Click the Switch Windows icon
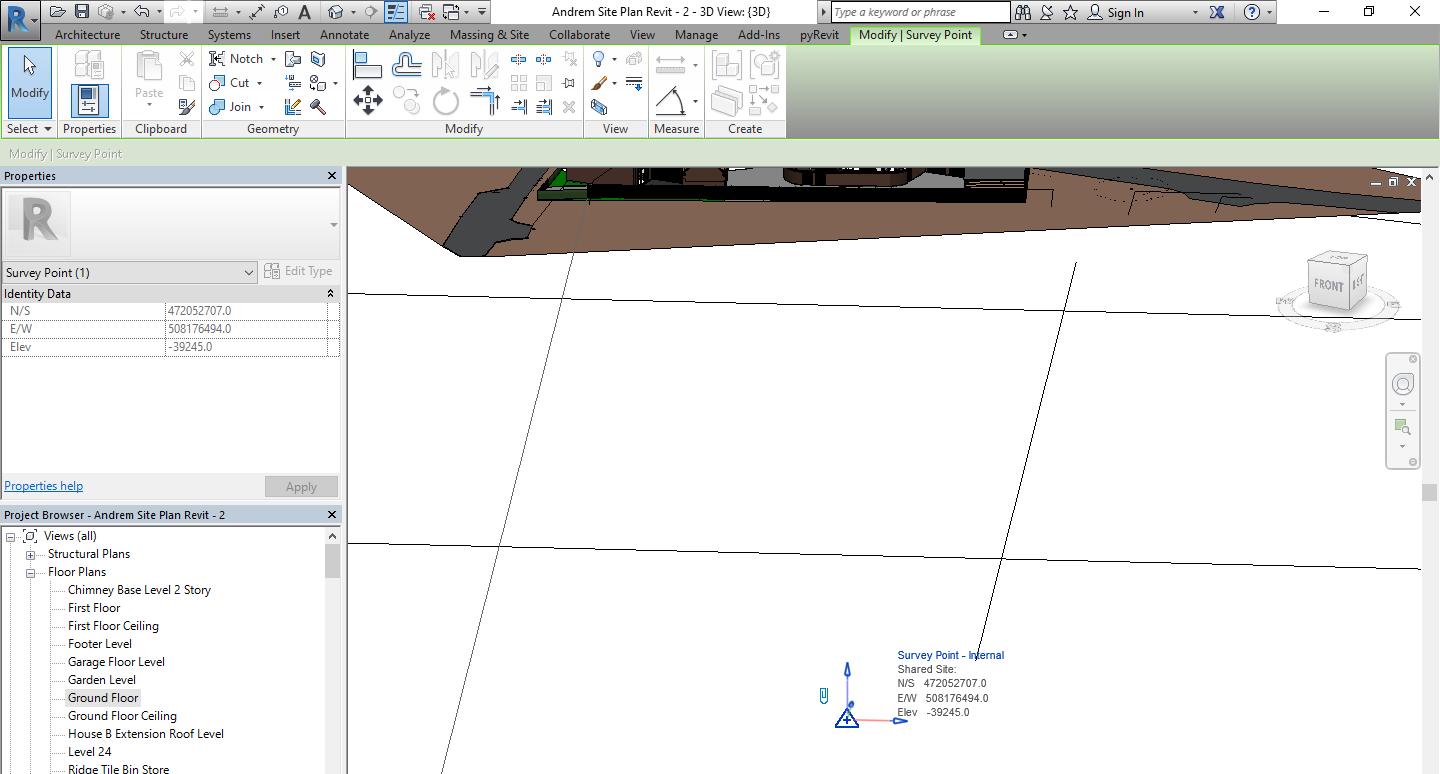1440x774 pixels. [451, 12]
